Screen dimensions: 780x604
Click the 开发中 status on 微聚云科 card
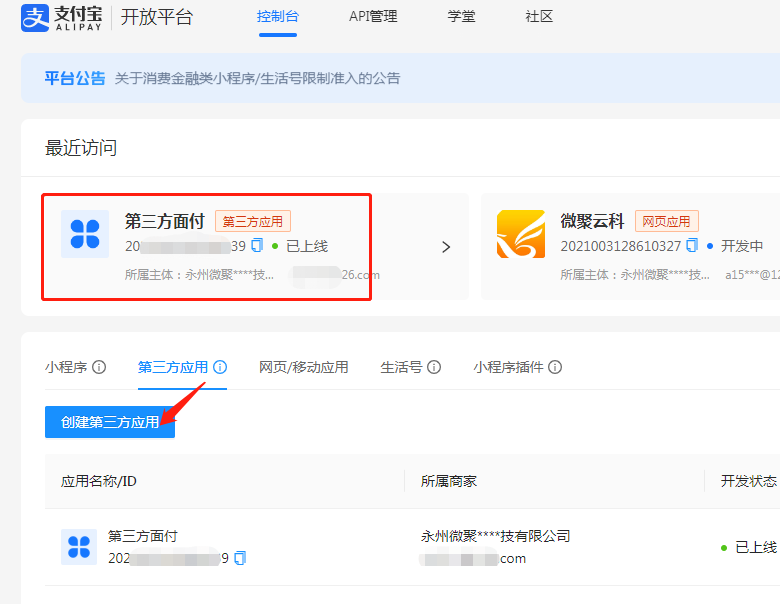(x=735, y=246)
